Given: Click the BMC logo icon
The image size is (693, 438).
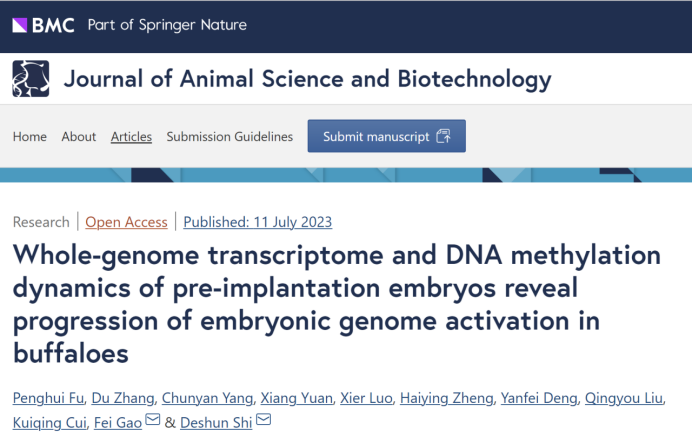Looking at the screenshot, I should pyautogui.click(x=43, y=25).
